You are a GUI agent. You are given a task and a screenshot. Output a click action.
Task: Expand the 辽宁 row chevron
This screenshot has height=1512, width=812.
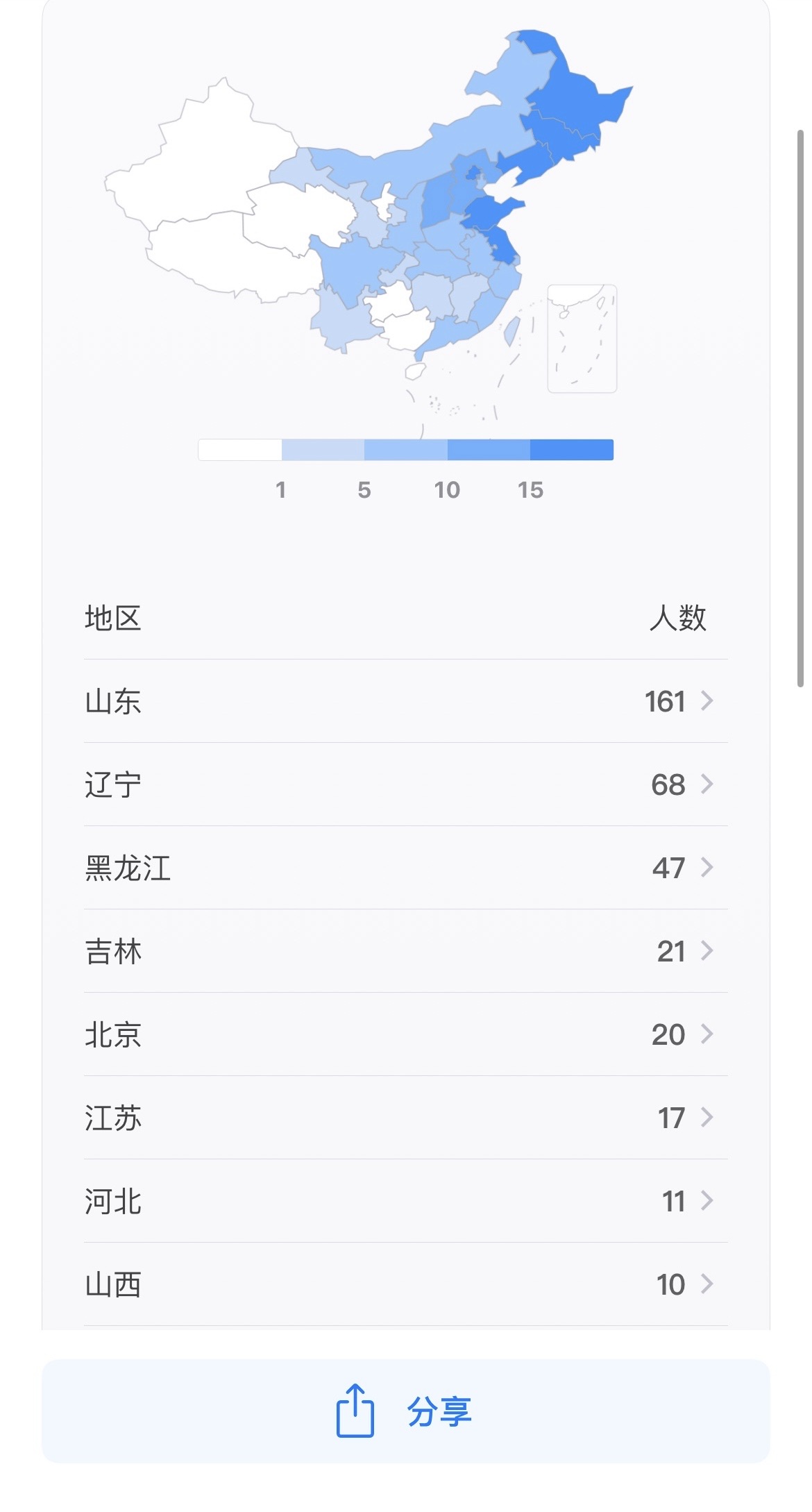pos(707,784)
